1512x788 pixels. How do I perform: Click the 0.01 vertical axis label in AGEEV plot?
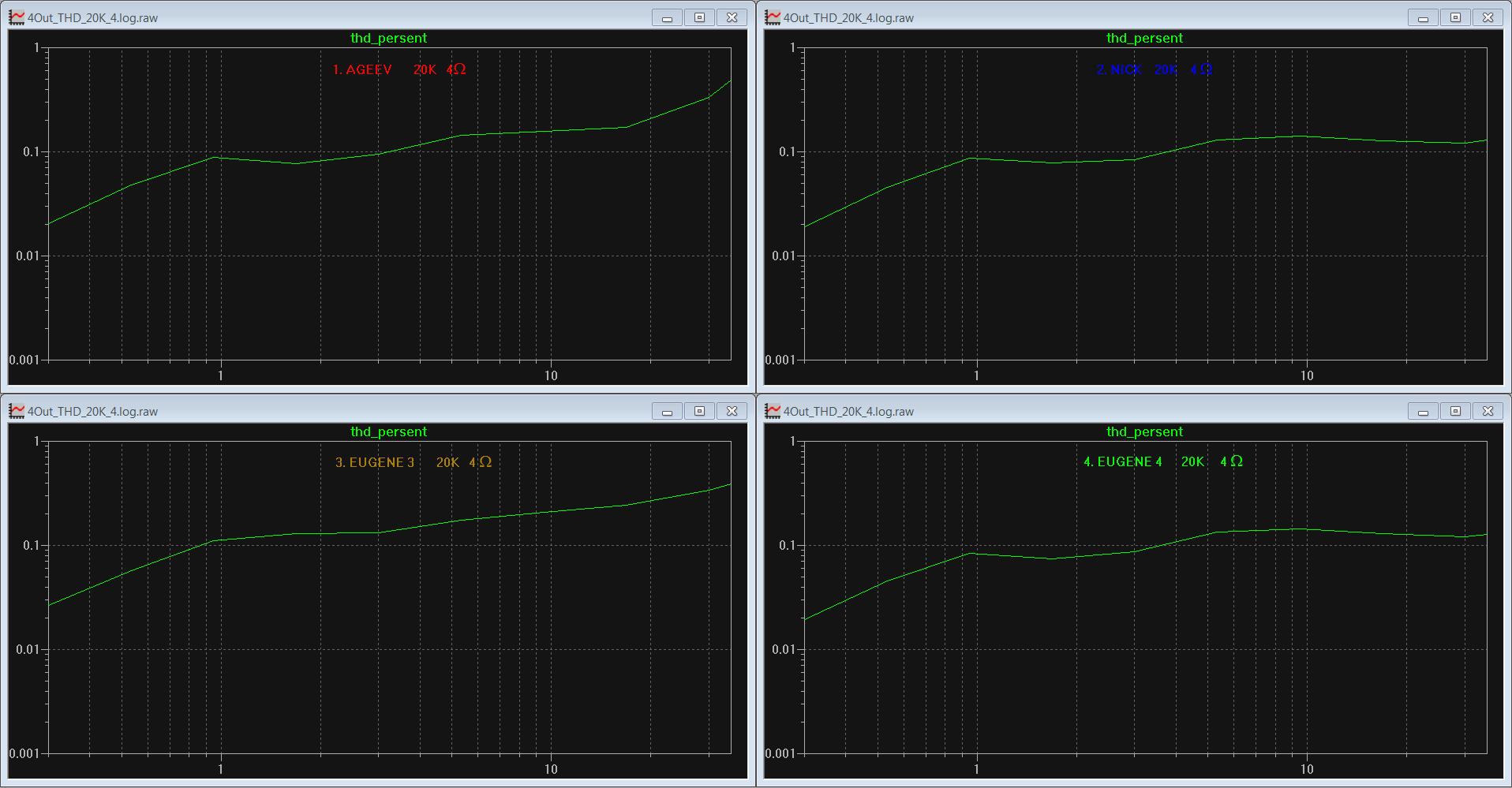point(27,256)
